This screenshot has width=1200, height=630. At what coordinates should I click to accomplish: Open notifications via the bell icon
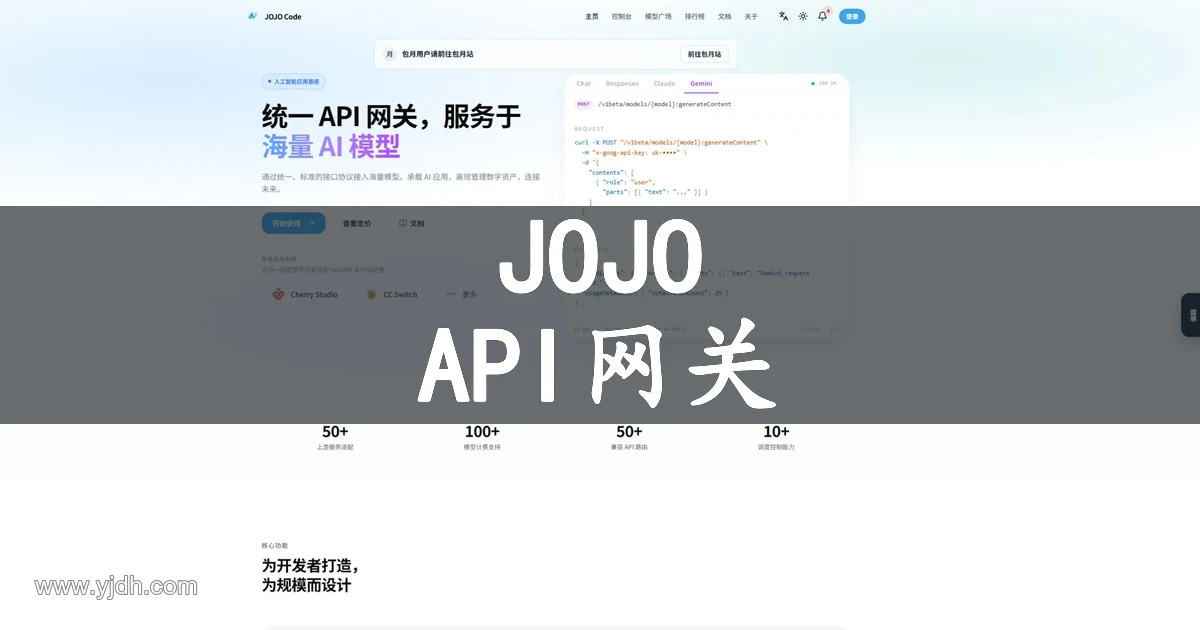[822, 16]
